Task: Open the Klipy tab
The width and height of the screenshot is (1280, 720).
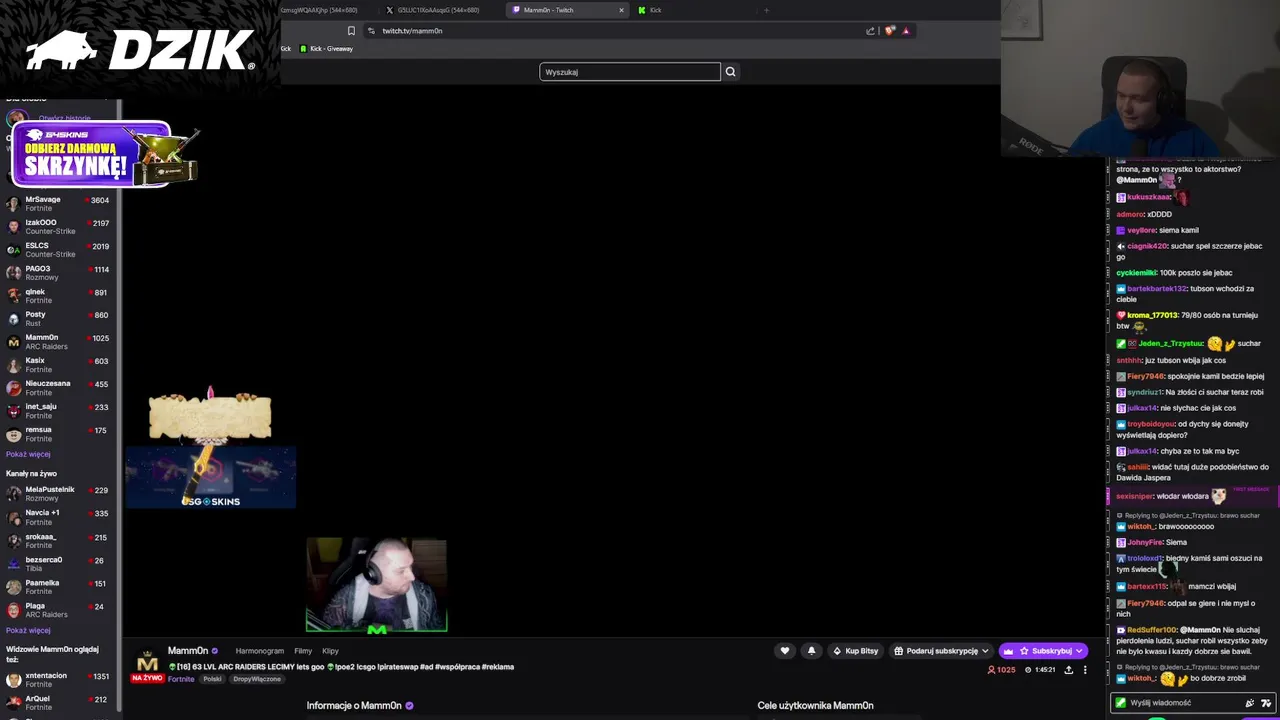Action: click(330, 651)
